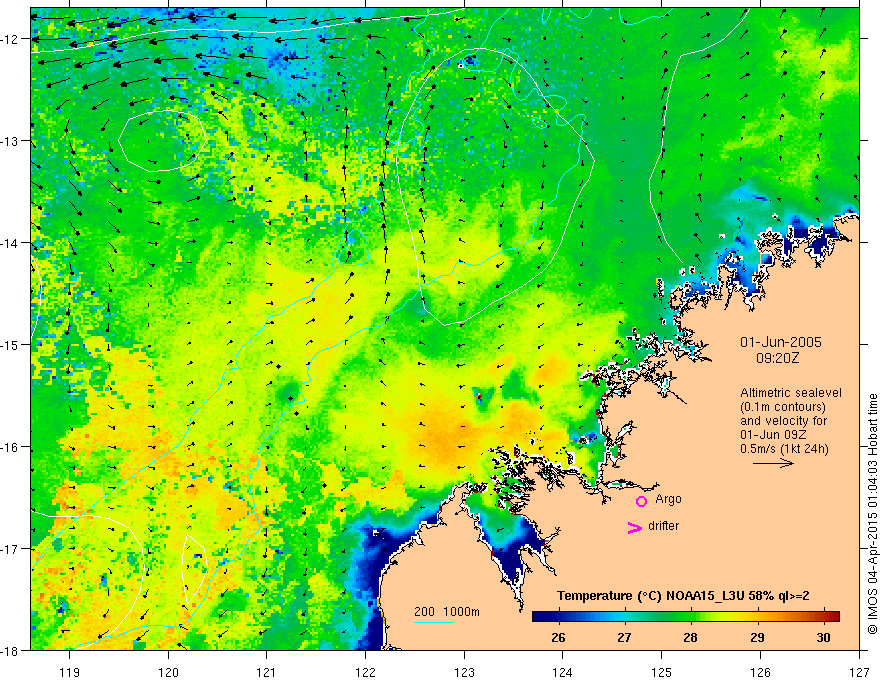
Task: Click the 'drifter' legend label
Action: coord(663,526)
